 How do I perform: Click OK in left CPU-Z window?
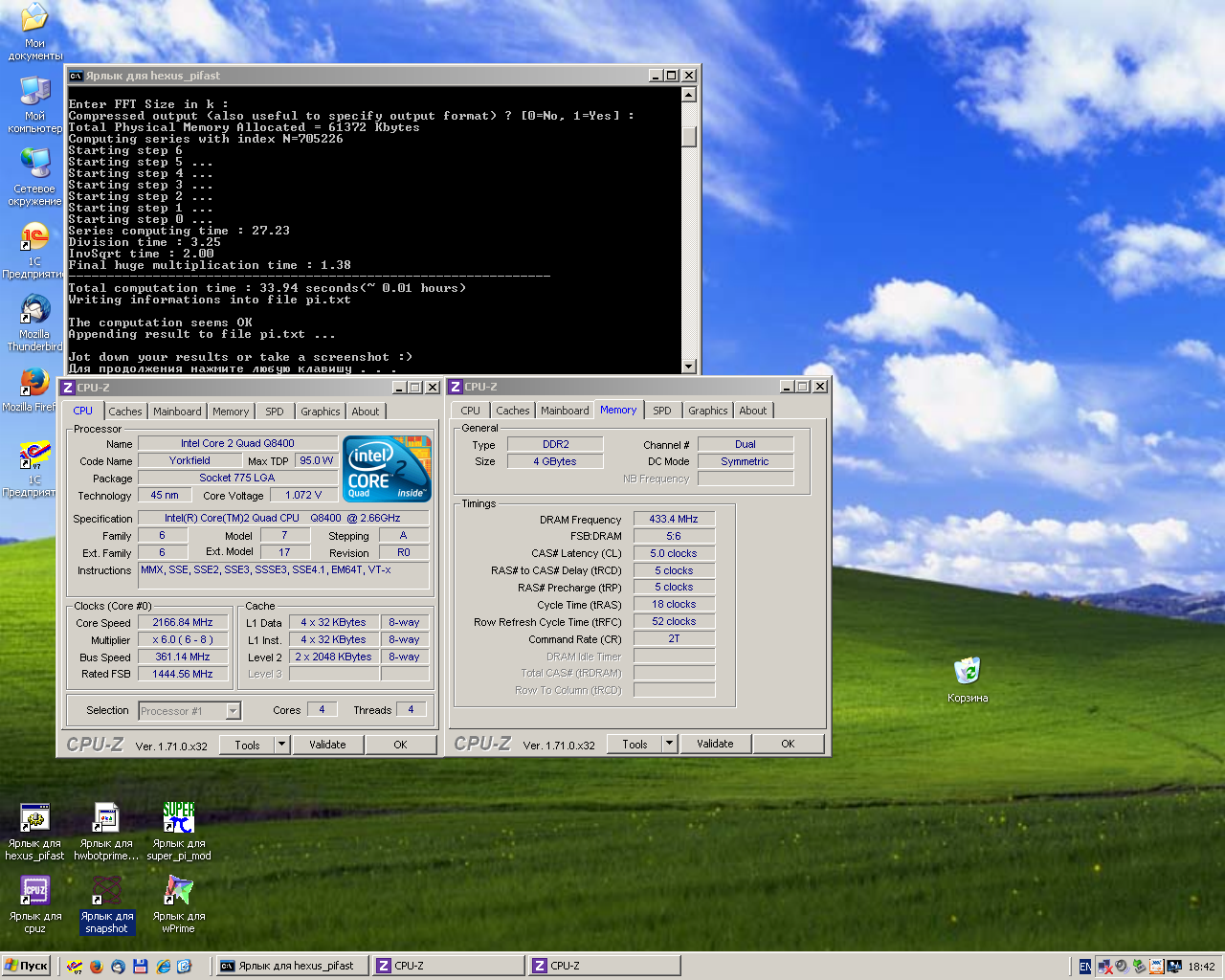tap(401, 745)
